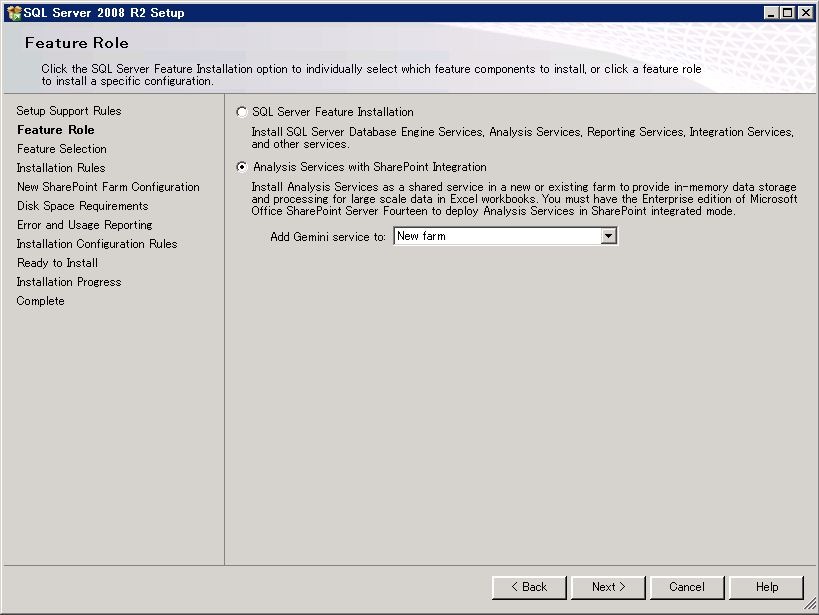Select the bold Feature Role step in sidebar

[x=56, y=130]
